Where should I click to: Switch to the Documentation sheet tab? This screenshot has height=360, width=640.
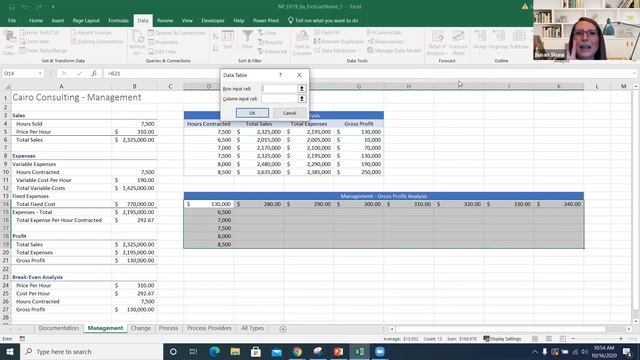(x=59, y=328)
